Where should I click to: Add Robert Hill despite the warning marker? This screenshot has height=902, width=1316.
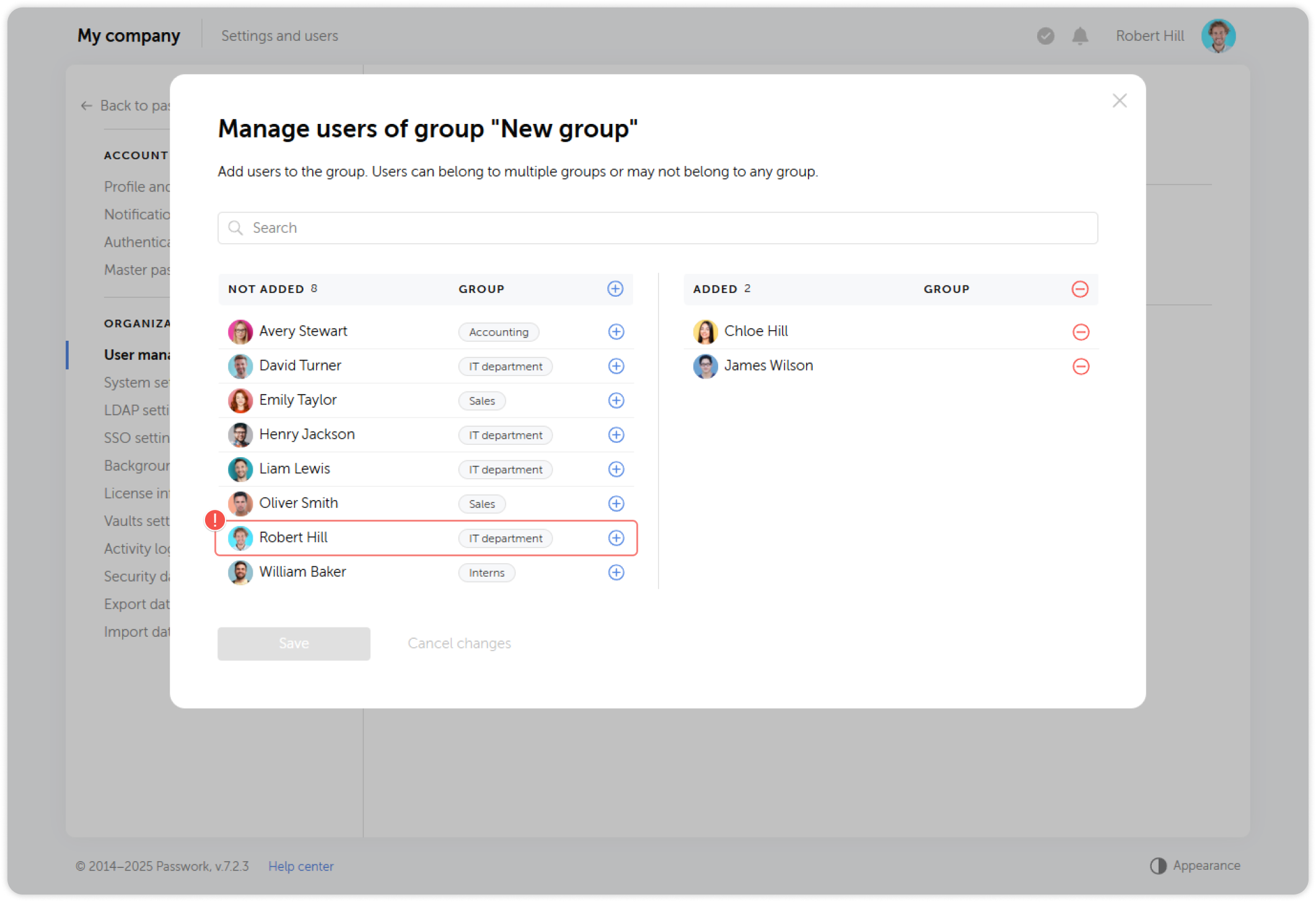pos(616,538)
